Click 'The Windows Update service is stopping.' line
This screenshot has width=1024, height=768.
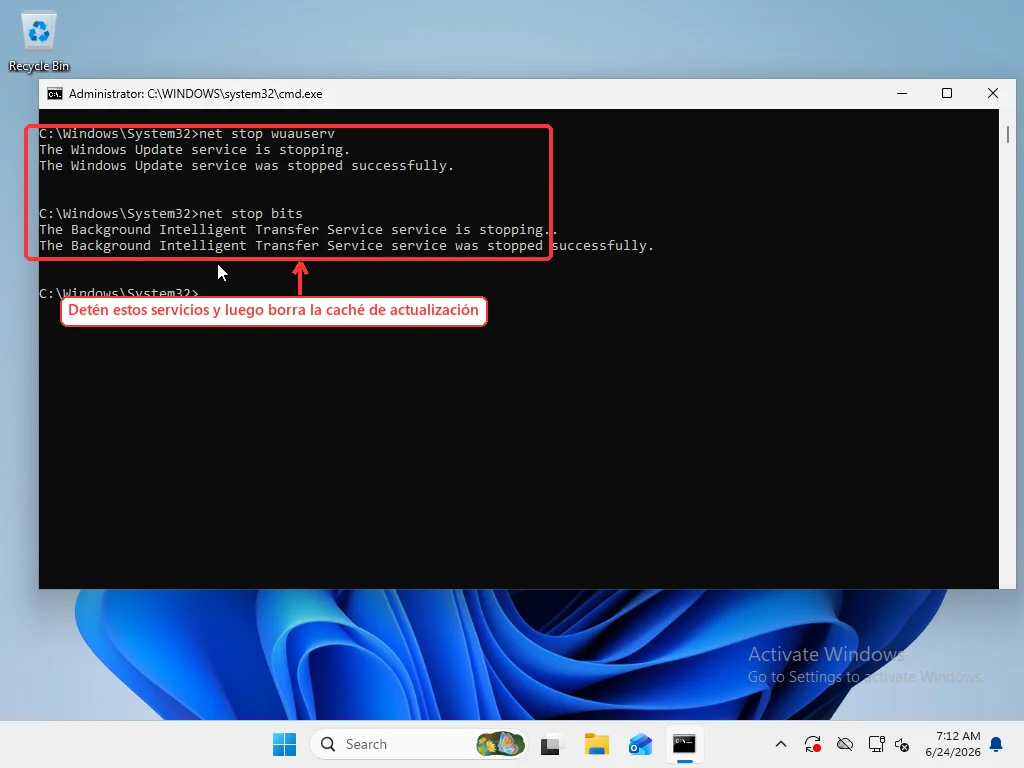(195, 150)
